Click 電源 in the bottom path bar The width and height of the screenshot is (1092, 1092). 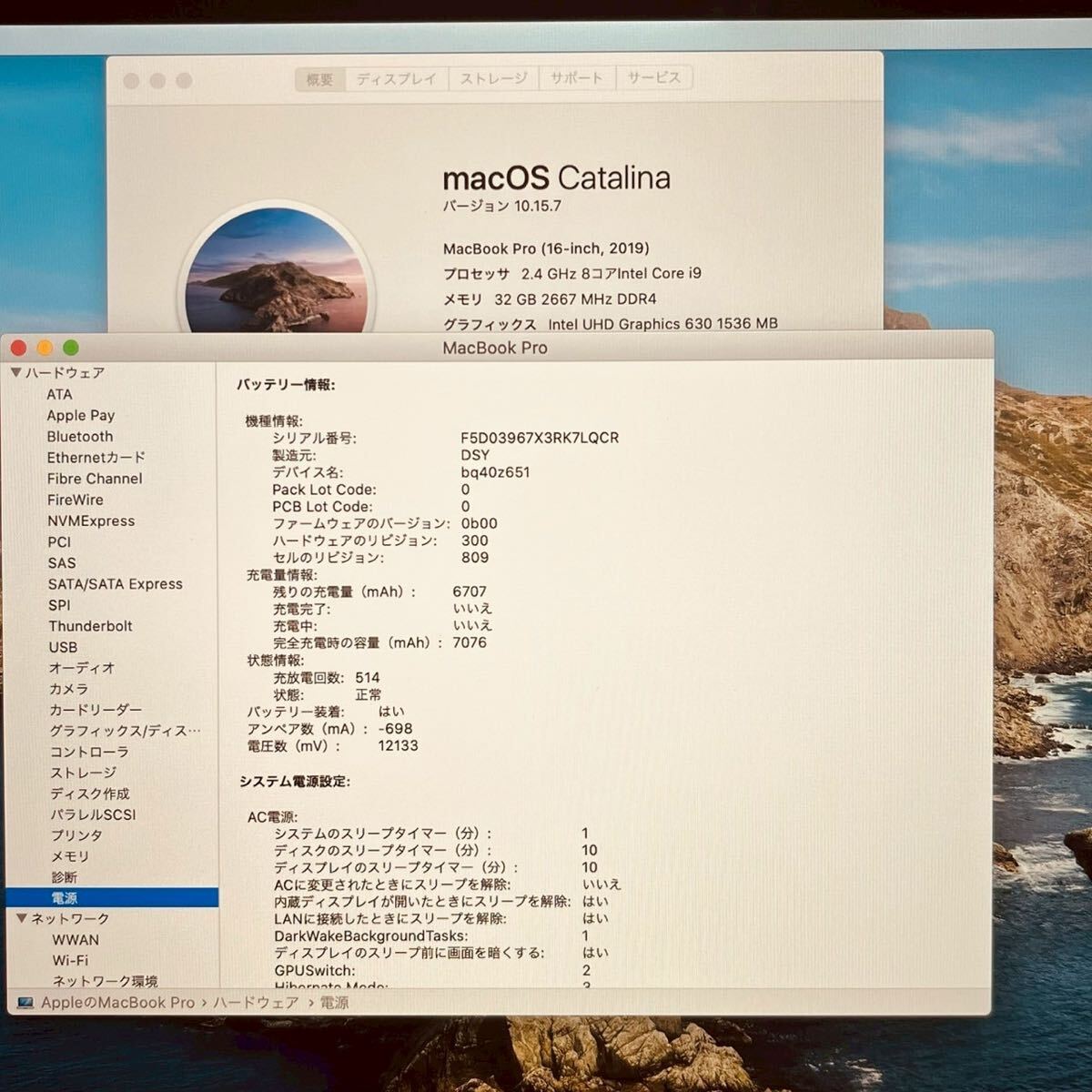335,1003
